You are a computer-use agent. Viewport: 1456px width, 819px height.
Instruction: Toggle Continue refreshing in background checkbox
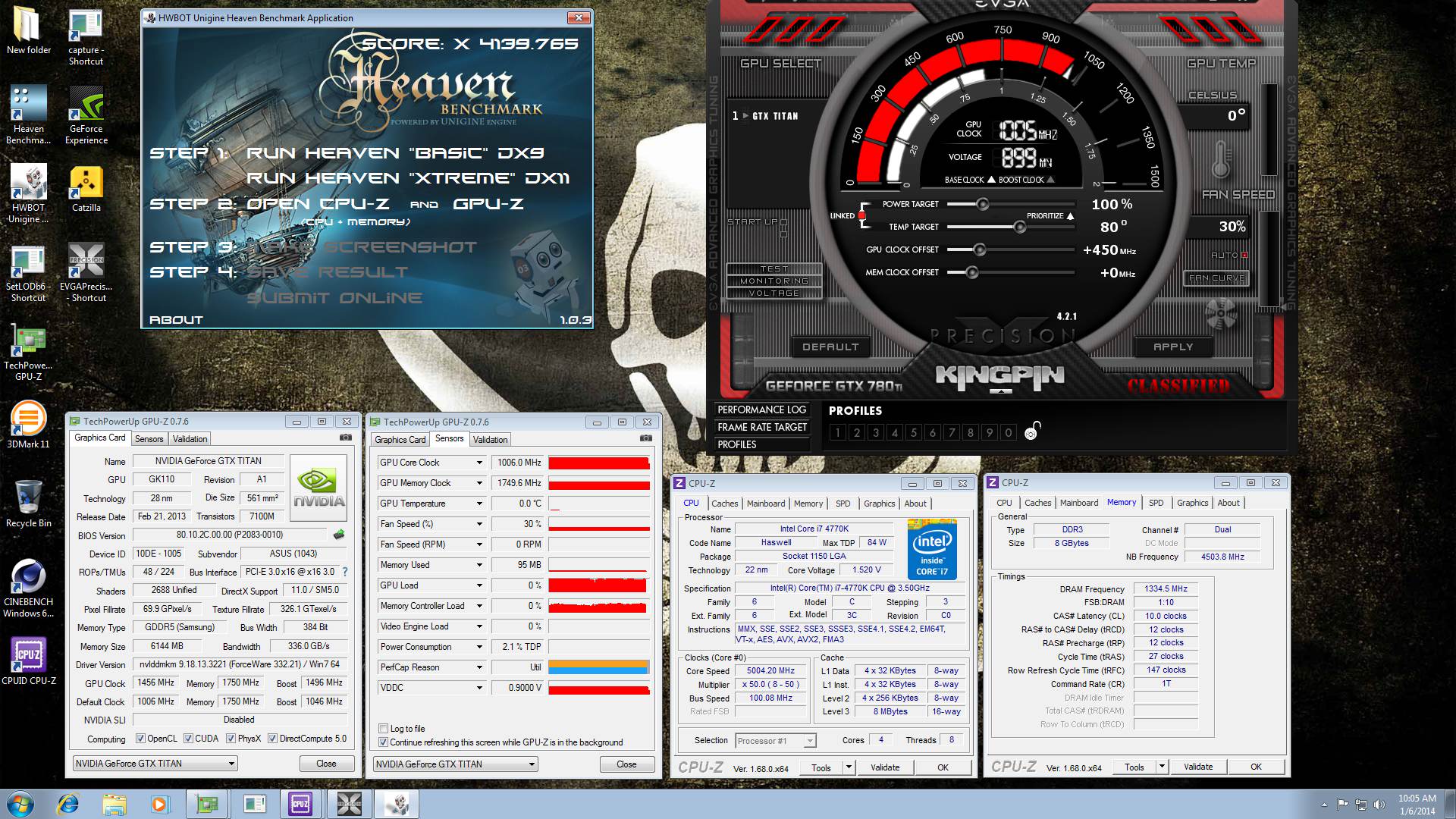tap(383, 742)
